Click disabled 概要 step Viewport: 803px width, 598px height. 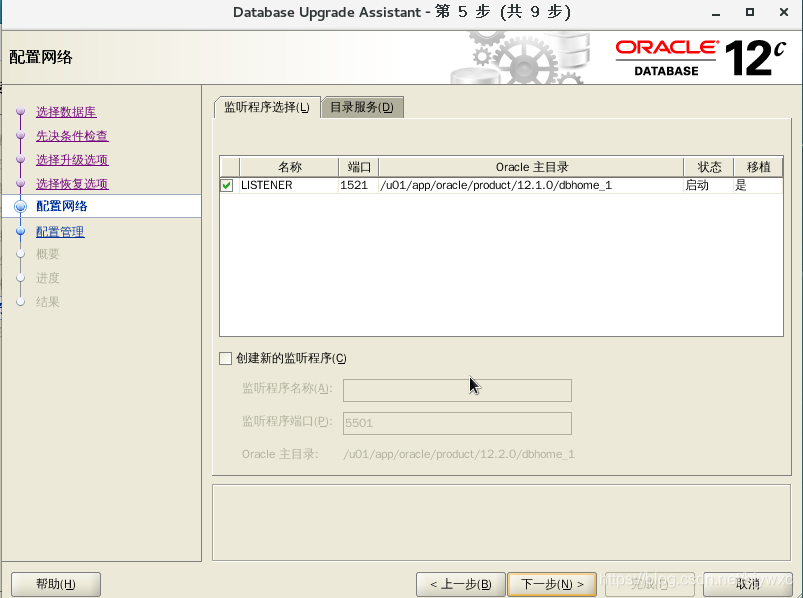click(48, 254)
